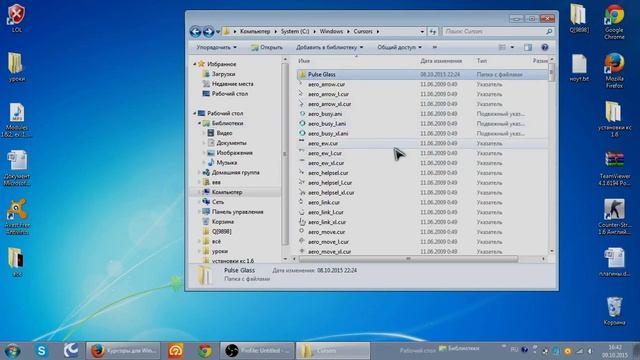The height and width of the screenshot is (360, 640).
Task: Open the recent locations dropdown beside forward arrow
Action: click(x=218, y=31)
